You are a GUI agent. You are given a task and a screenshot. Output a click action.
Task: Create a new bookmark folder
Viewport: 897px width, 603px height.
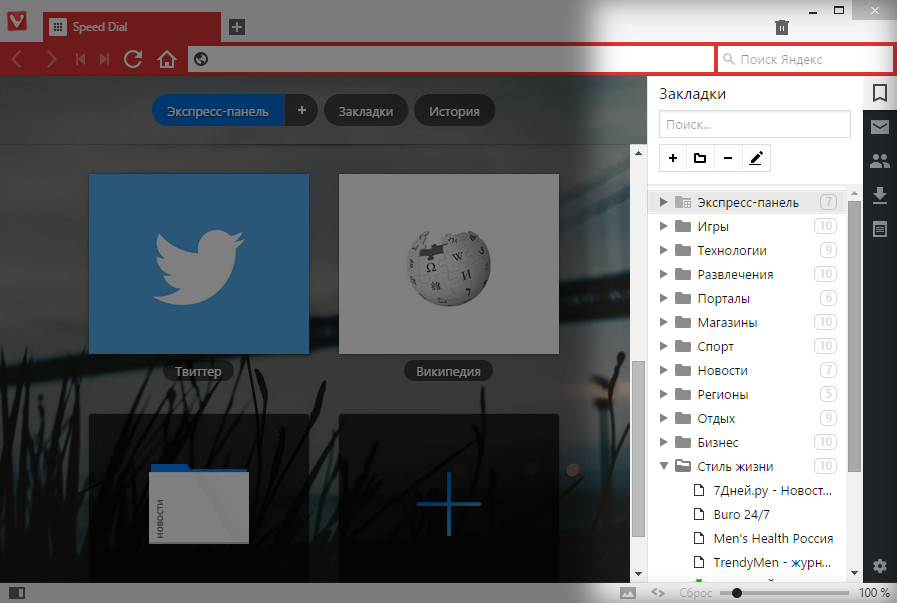pyautogui.click(x=700, y=158)
